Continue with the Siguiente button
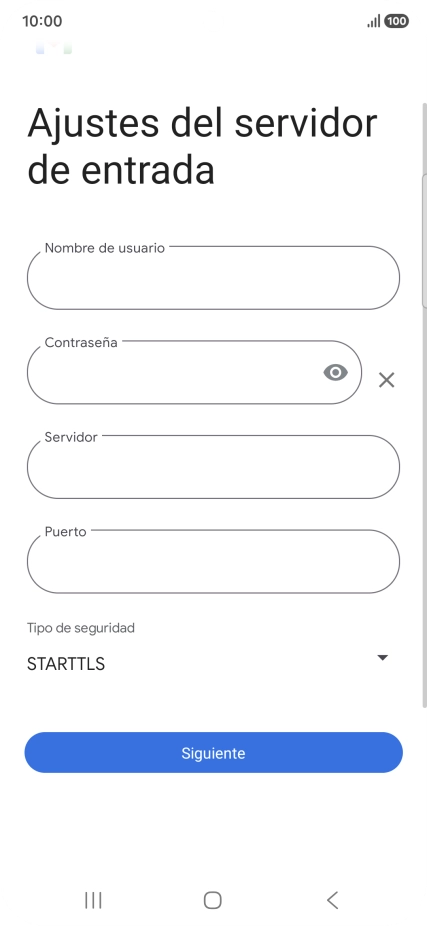 [213, 752]
